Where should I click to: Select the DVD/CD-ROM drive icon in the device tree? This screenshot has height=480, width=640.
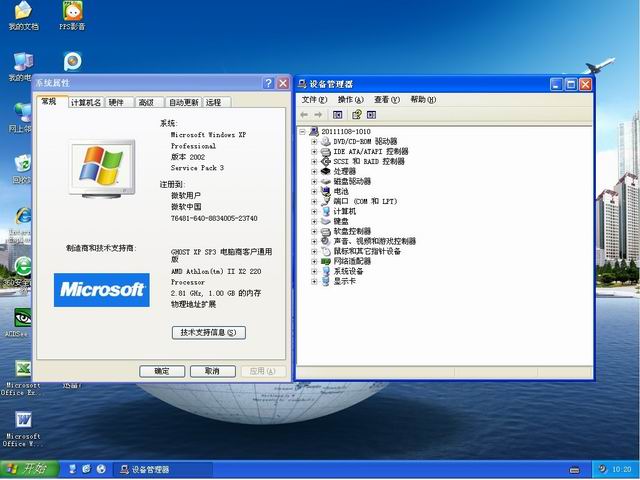click(325, 142)
